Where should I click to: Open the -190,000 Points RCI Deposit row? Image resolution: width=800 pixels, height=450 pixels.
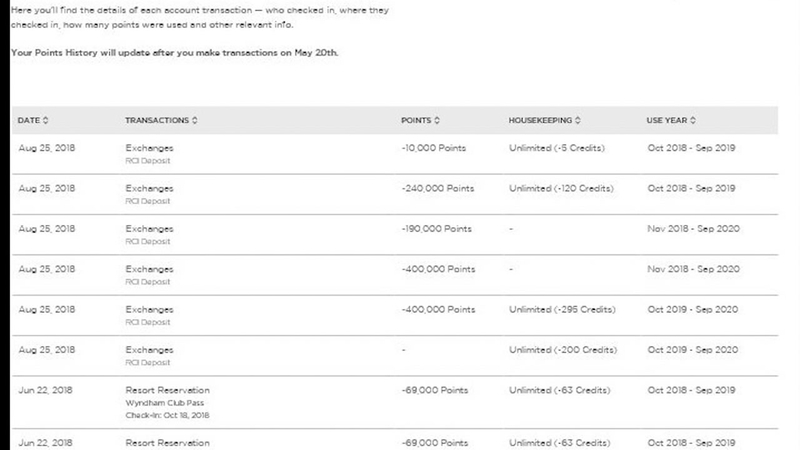[x=395, y=235]
